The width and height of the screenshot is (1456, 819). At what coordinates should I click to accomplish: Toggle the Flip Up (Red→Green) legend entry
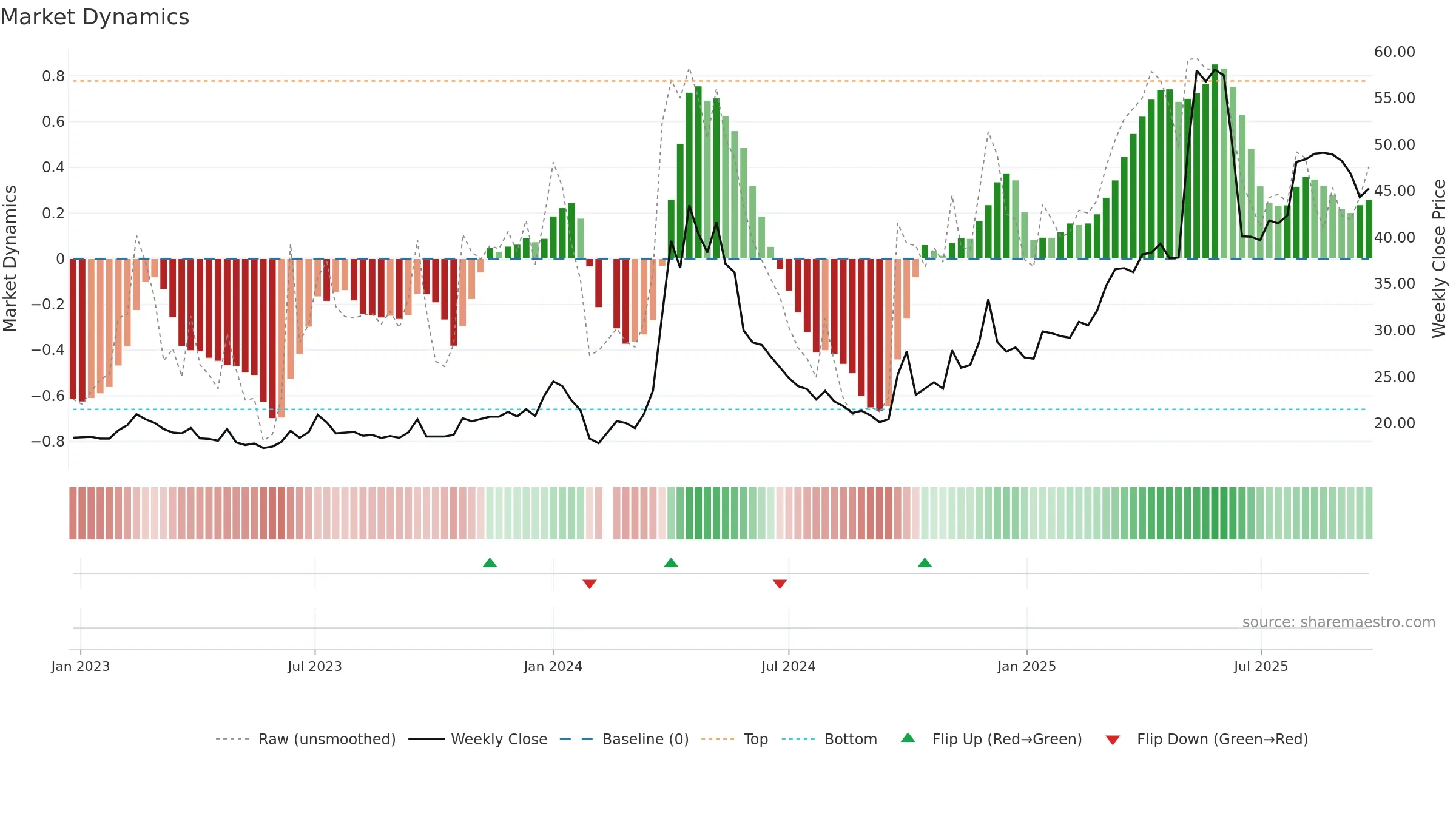[991, 739]
